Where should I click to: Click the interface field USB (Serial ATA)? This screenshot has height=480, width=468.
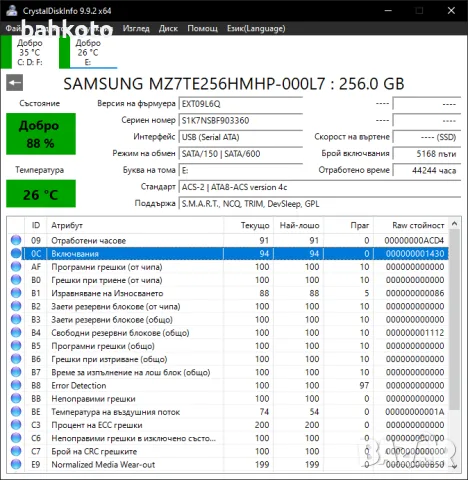point(241,137)
